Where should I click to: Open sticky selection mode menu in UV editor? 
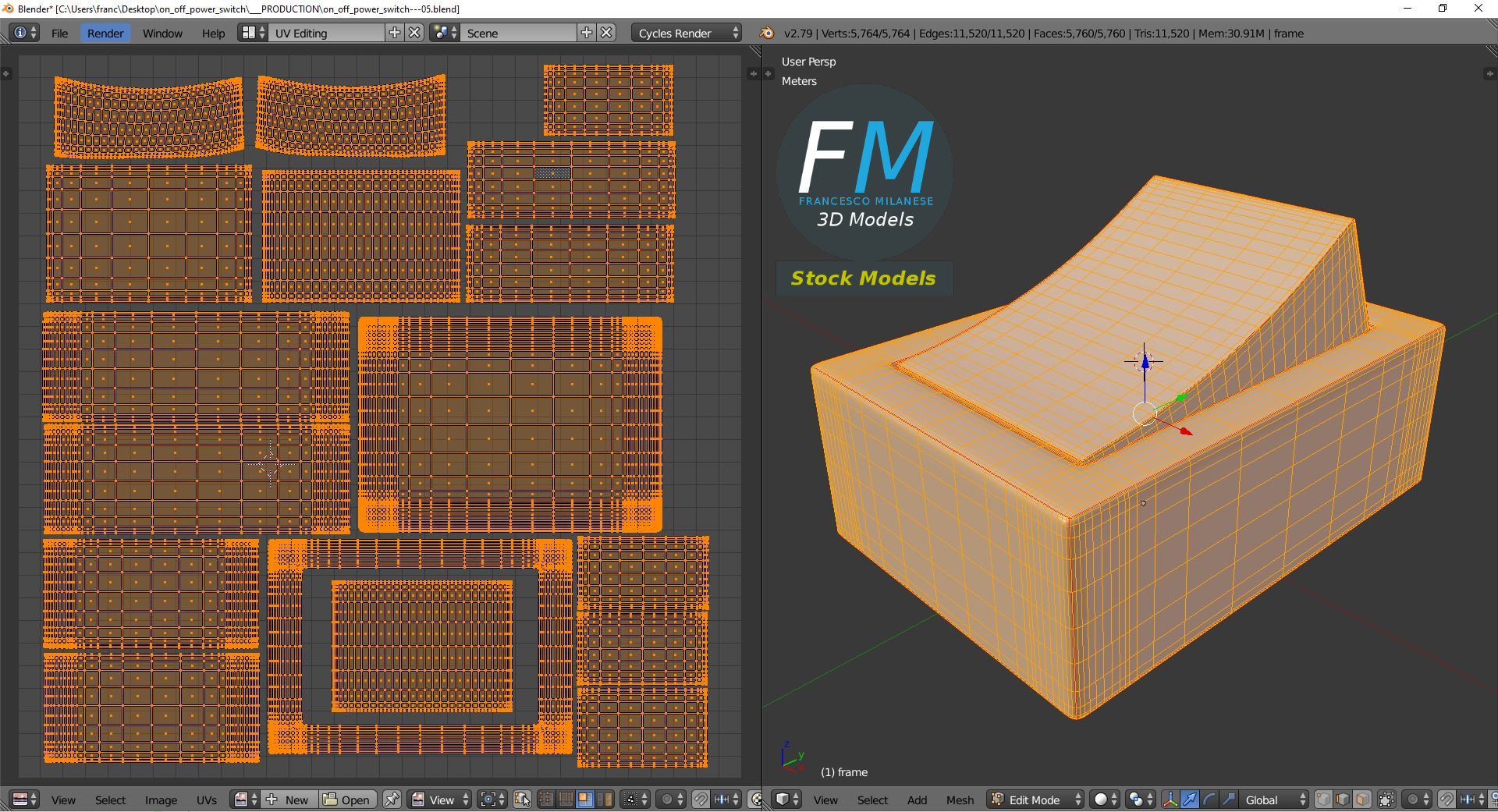[636, 800]
